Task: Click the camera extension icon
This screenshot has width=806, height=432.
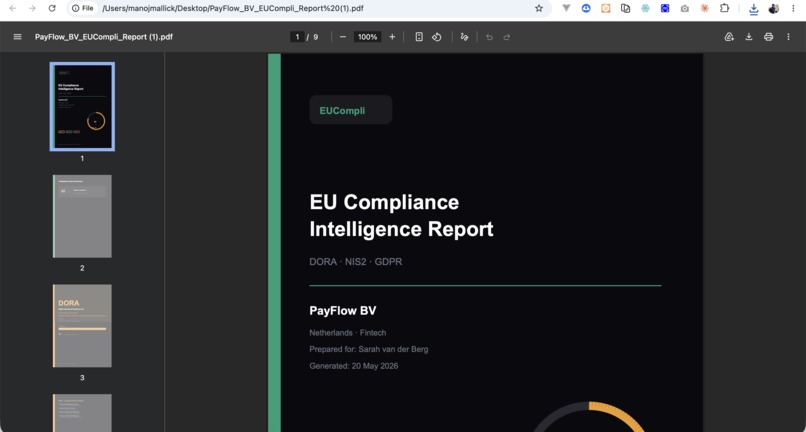Action: (x=685, y=8)
